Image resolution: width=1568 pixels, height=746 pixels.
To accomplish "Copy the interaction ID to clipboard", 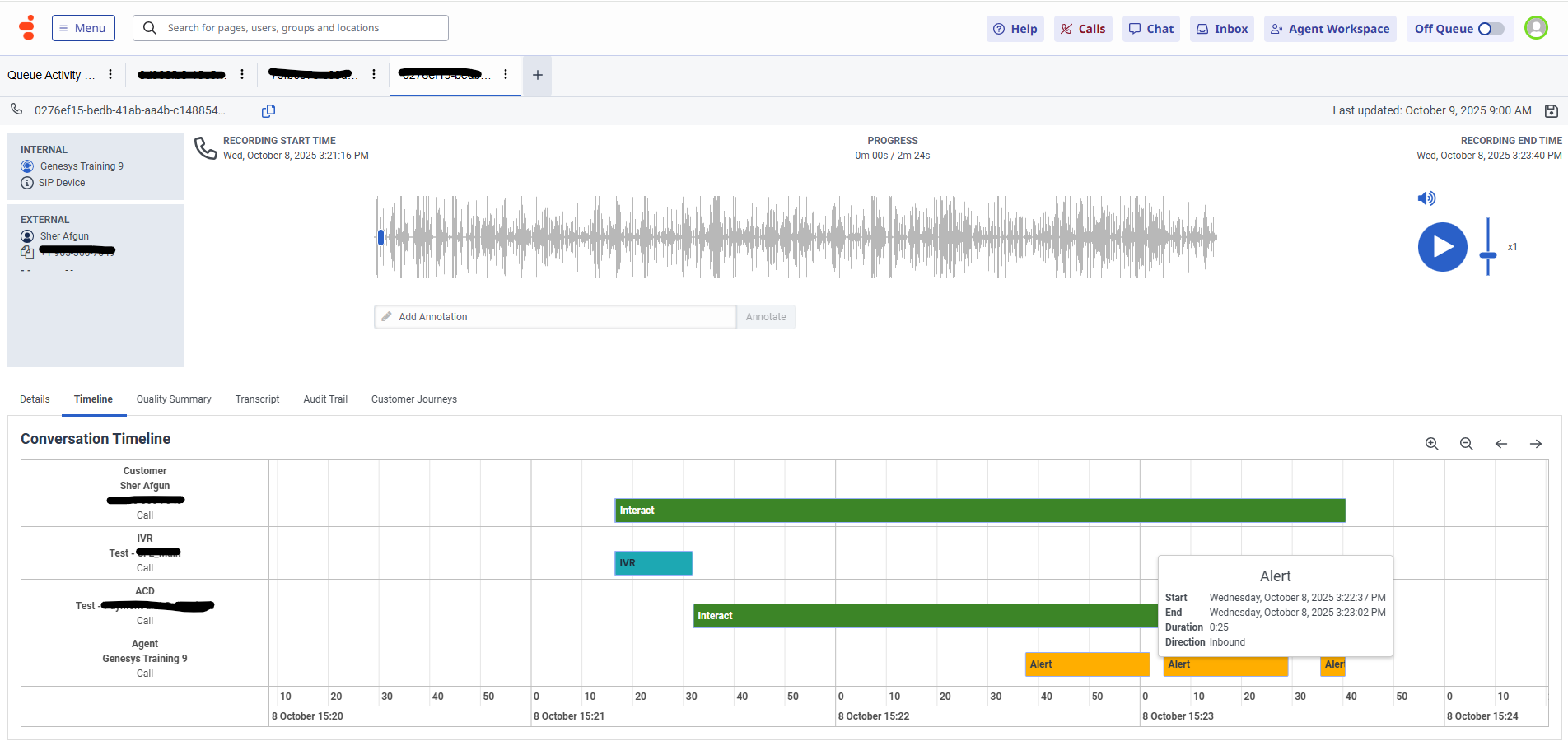I will tap(268, 111).
